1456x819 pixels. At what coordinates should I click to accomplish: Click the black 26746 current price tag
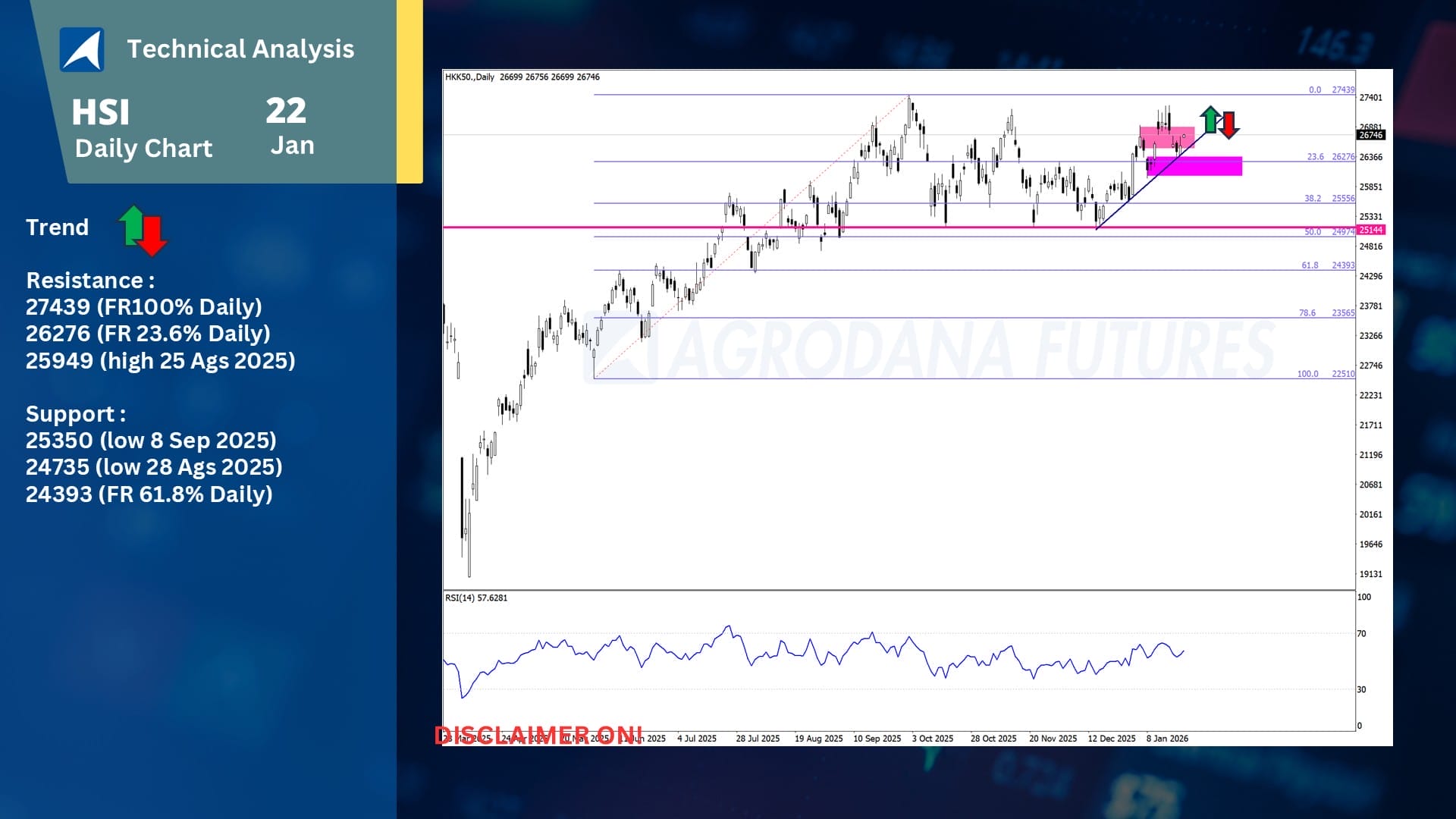[x=1371, y=135]
